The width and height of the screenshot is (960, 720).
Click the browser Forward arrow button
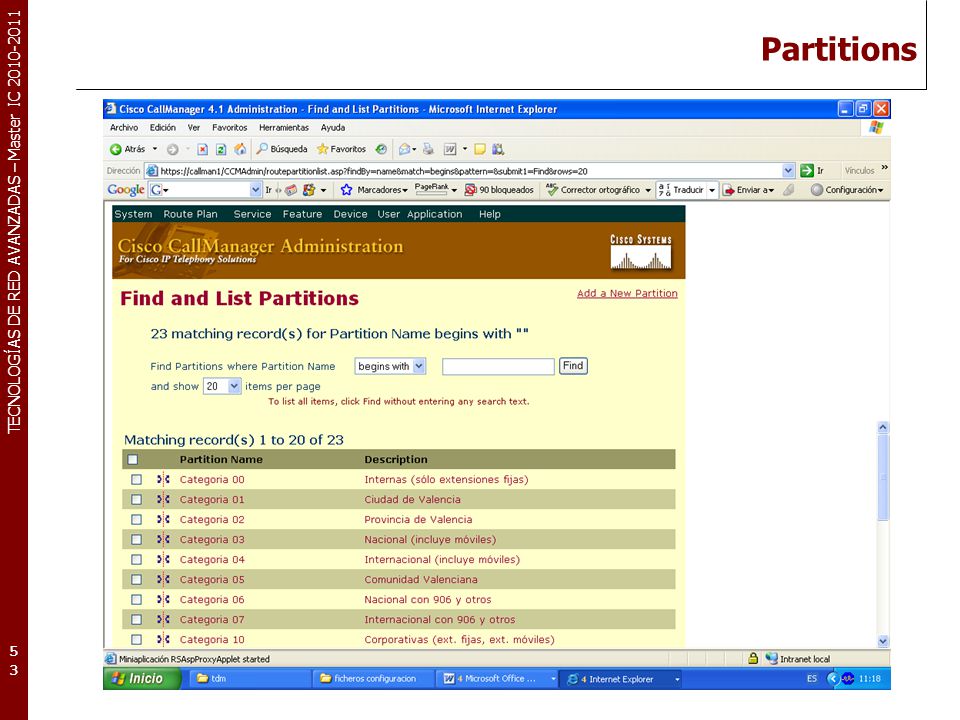pyautogui.click(x=173, y=149)
